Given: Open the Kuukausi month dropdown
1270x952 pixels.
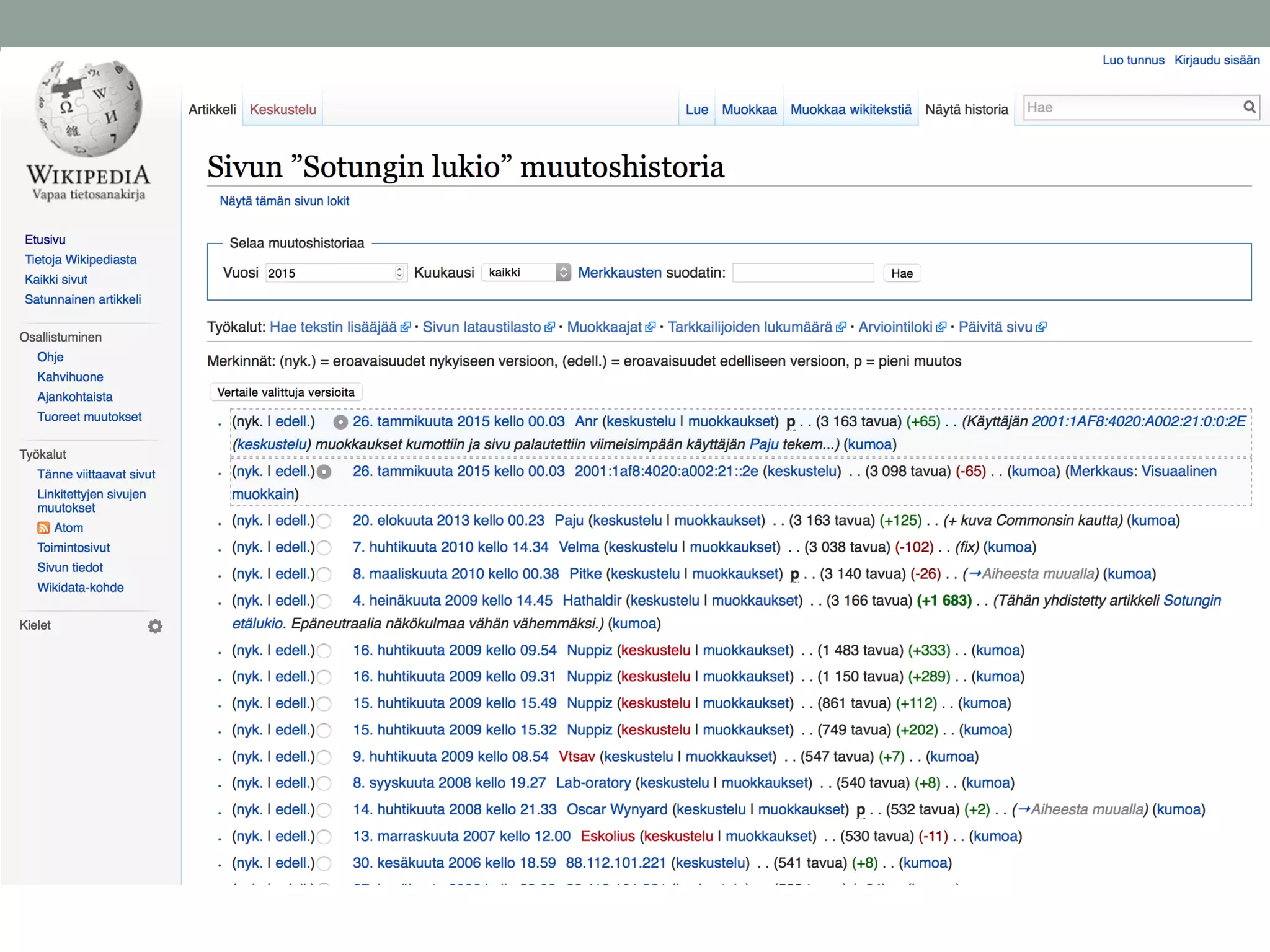Looking at the screenshot, I should [x=526, y=273].
